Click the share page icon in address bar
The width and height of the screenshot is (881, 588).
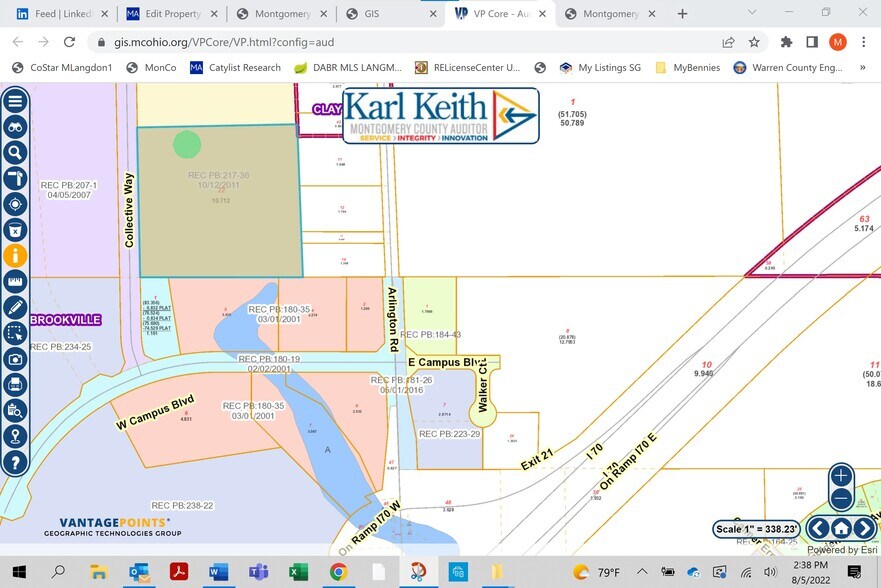tap(729, 42)
